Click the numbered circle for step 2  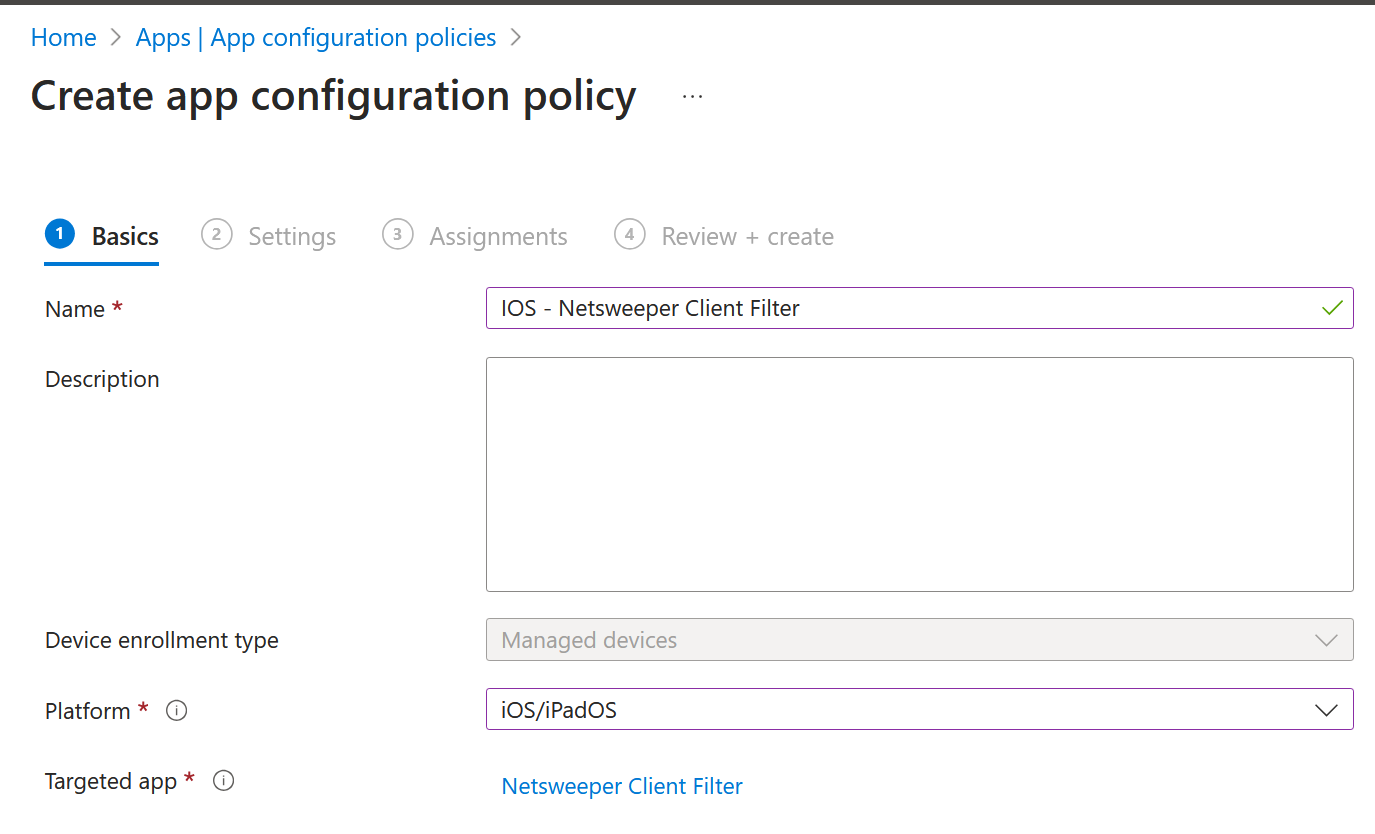tap(217, 235)
